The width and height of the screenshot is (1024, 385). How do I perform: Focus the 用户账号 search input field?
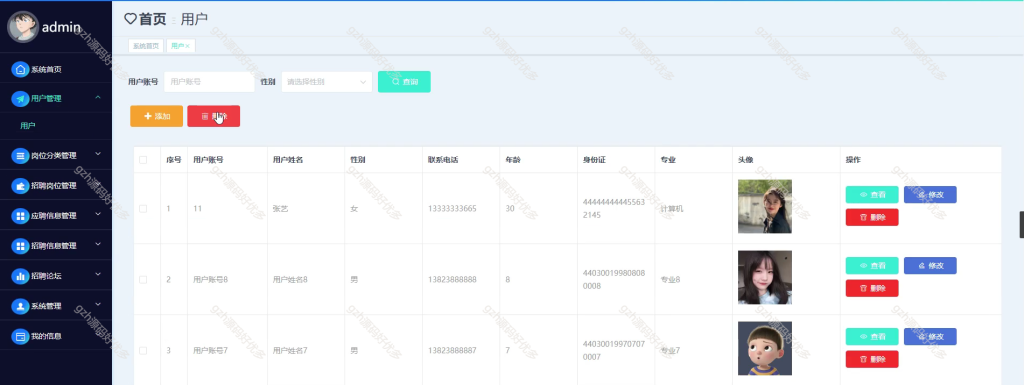209,82
